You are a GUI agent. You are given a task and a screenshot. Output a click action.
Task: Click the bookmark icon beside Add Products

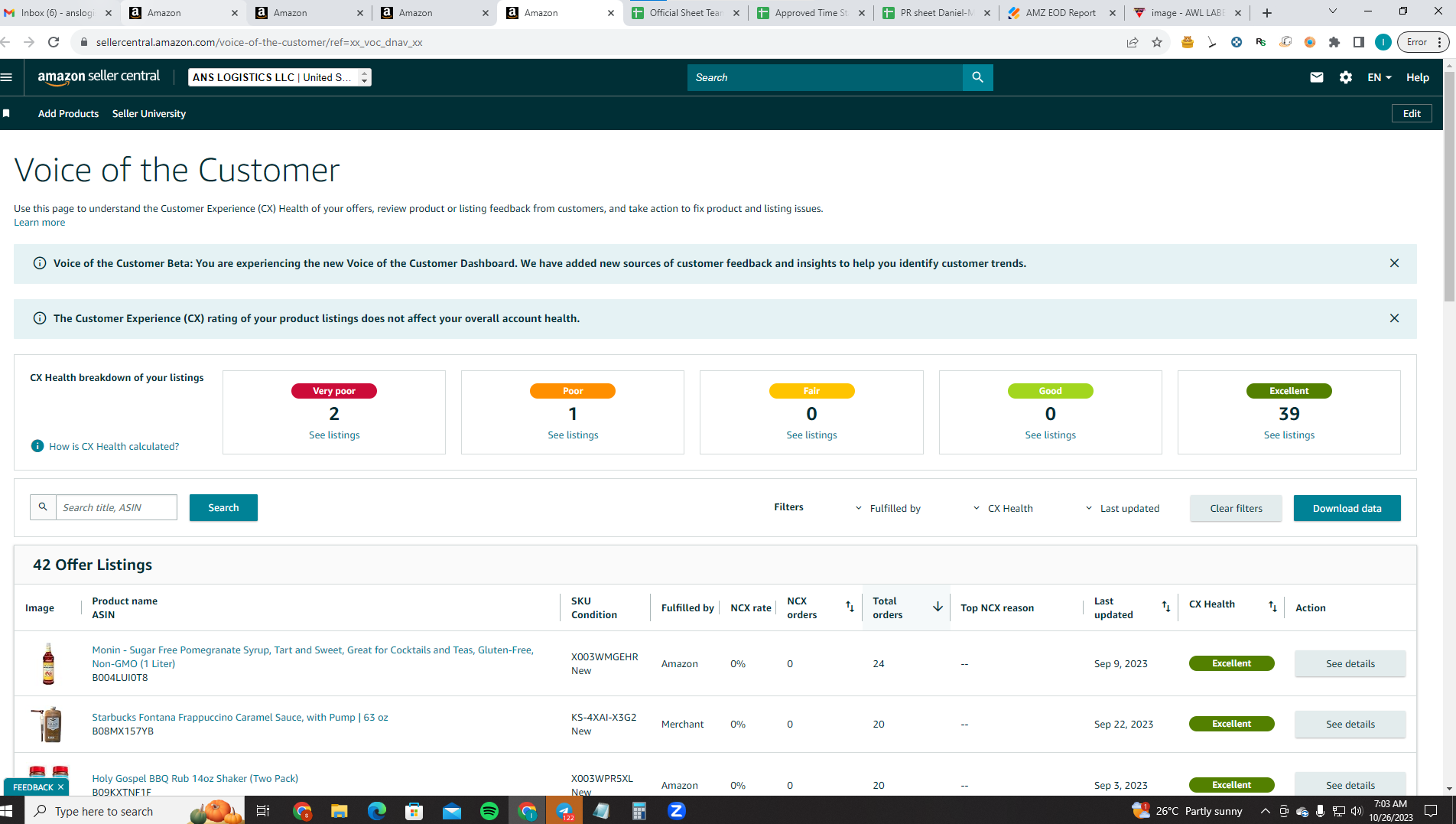pos(6,113)
